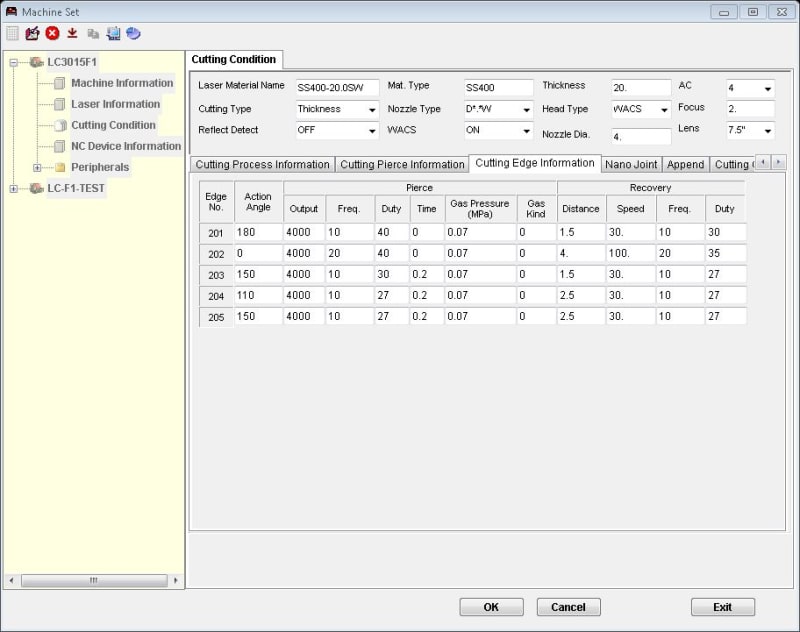The width and height of the screenshot is (800, 632).
Task: Select the Cutting Condition tree item
Action: pos(113,125)
